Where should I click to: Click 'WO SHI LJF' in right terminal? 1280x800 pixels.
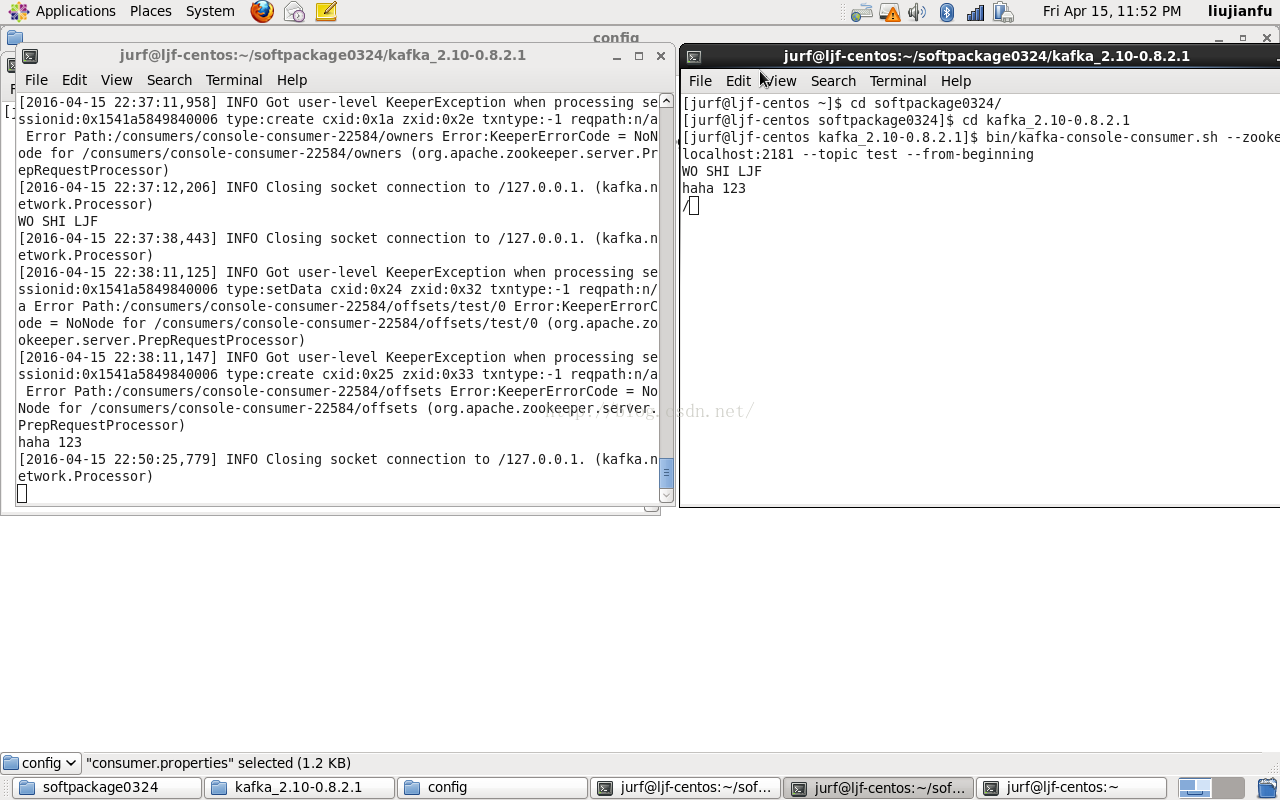[722, 171]
